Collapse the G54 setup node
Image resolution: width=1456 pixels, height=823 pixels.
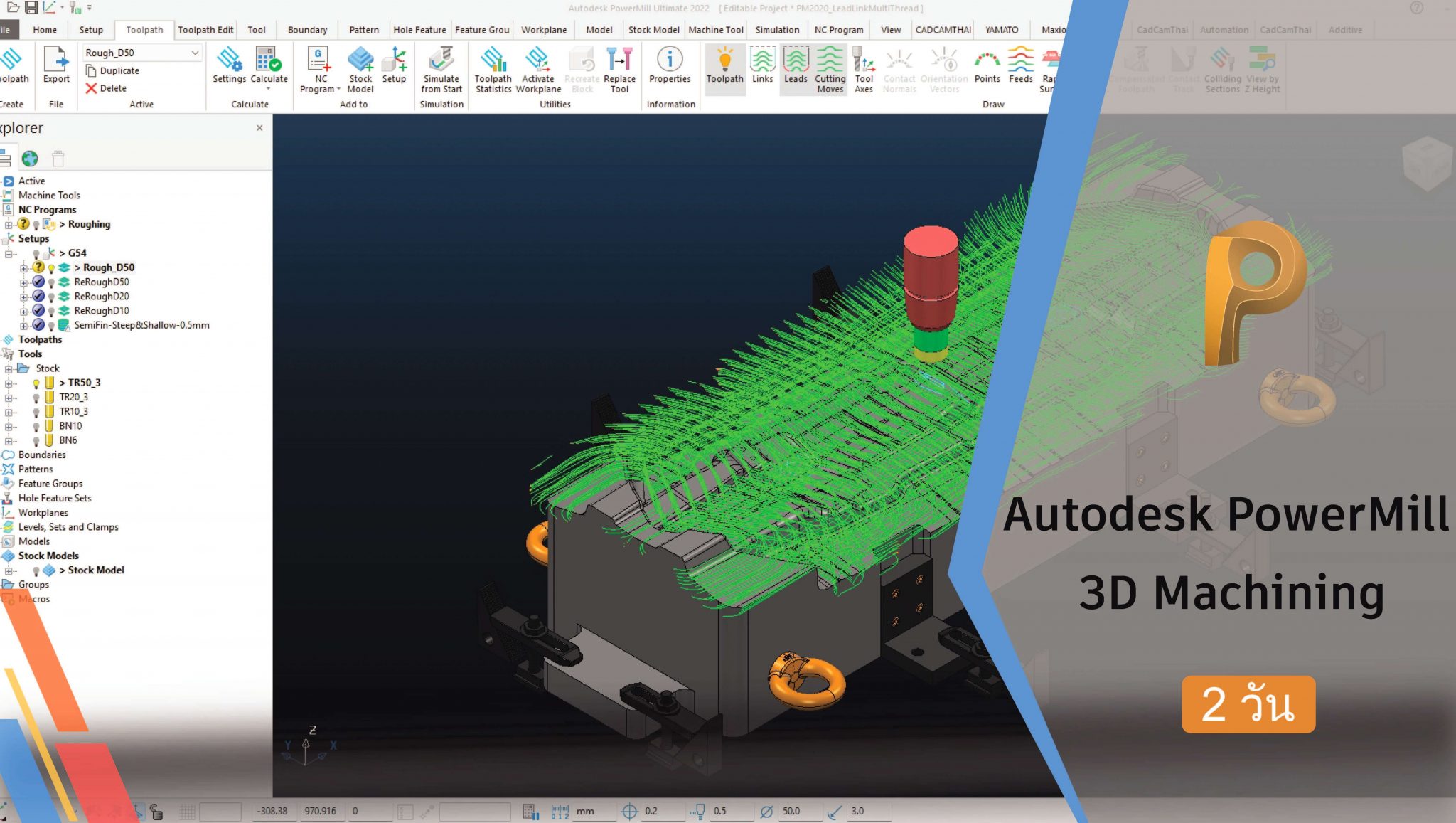(x=7, y=253)
